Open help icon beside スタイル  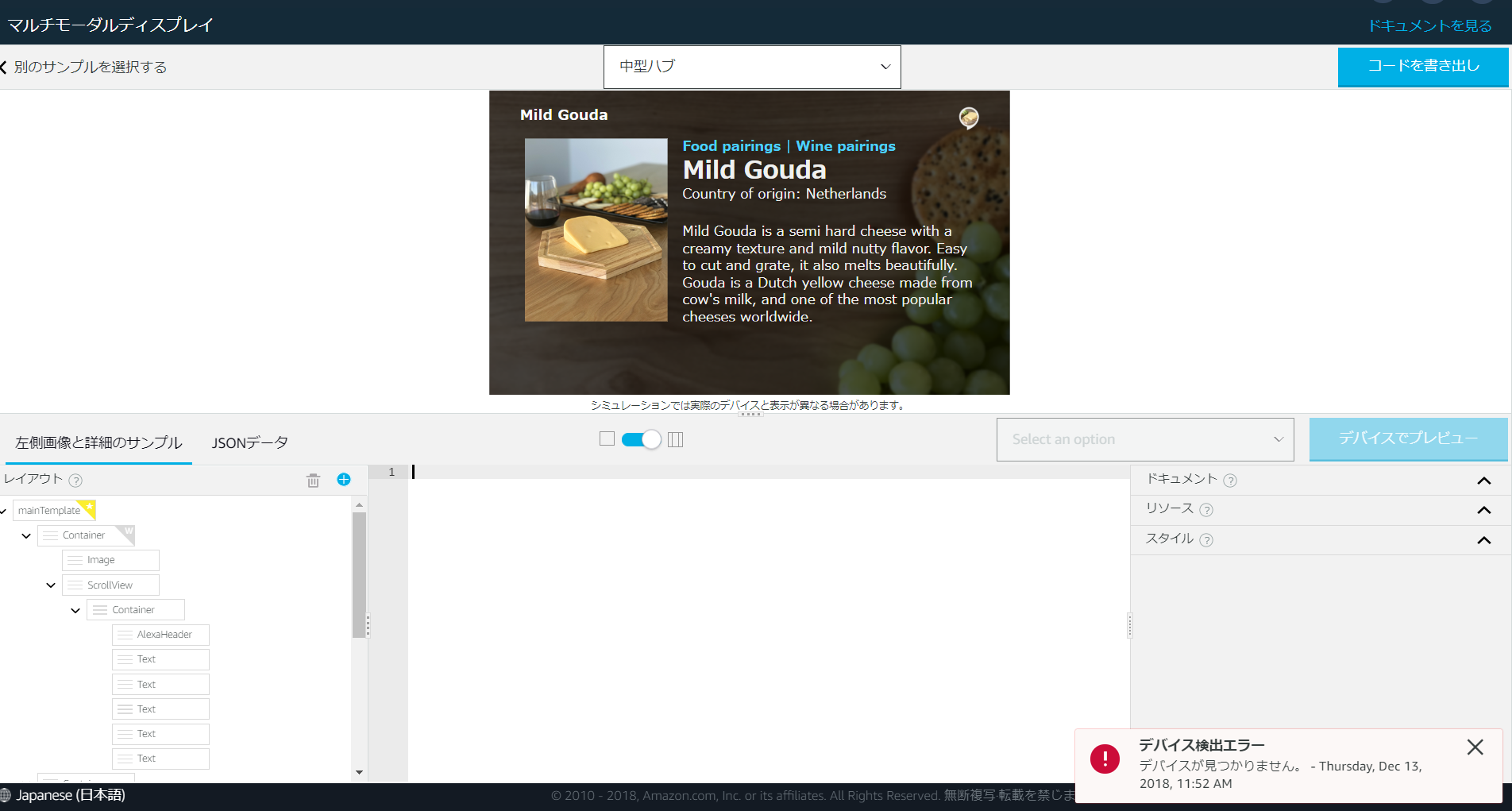(1206, 540)
